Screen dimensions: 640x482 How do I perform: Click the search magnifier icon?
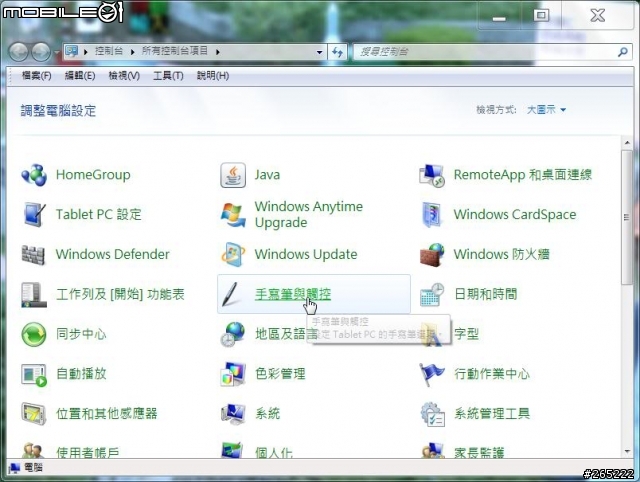pos(622,52)
